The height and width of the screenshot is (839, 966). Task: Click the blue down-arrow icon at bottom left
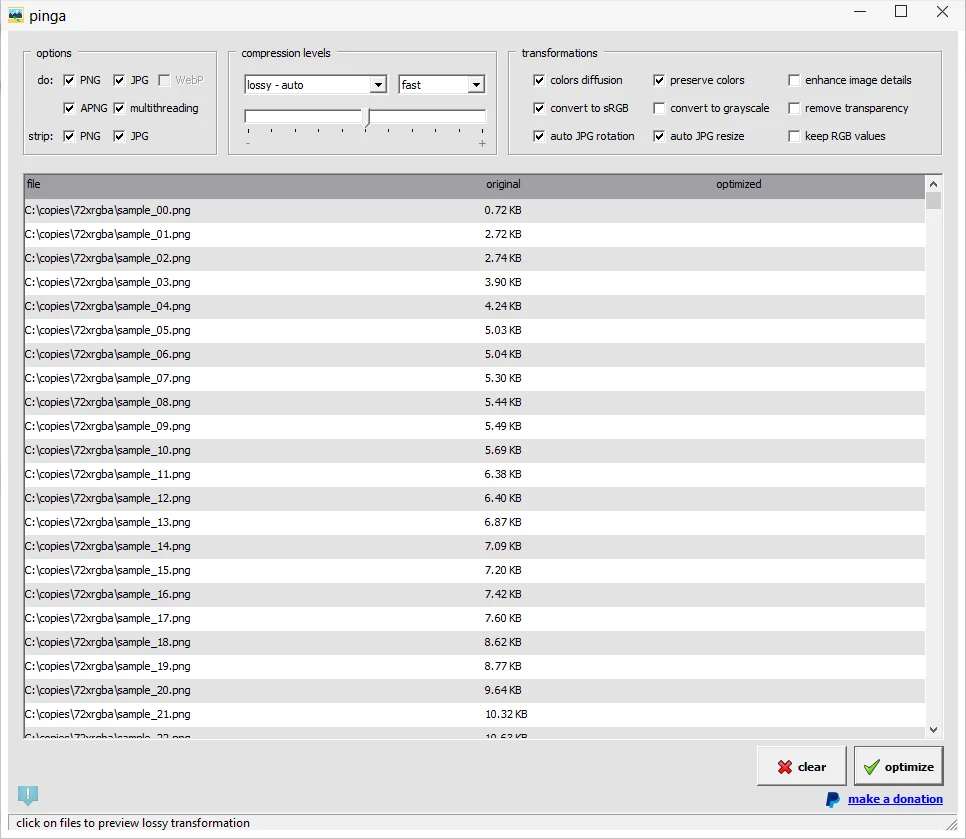pos(28,795)
